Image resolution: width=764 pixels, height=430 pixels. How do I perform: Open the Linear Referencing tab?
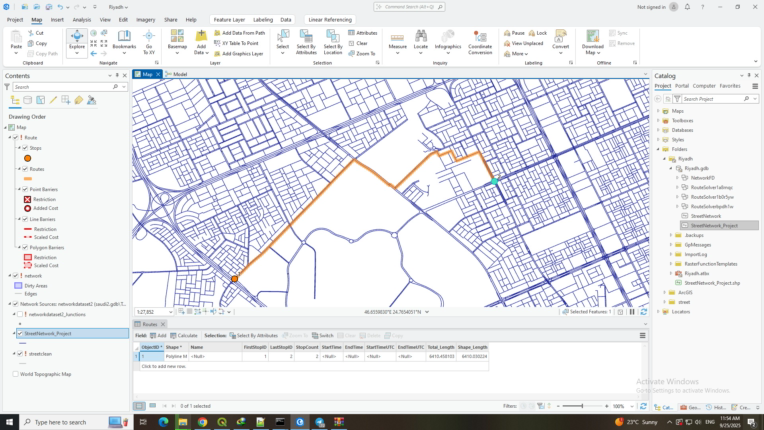330,19
